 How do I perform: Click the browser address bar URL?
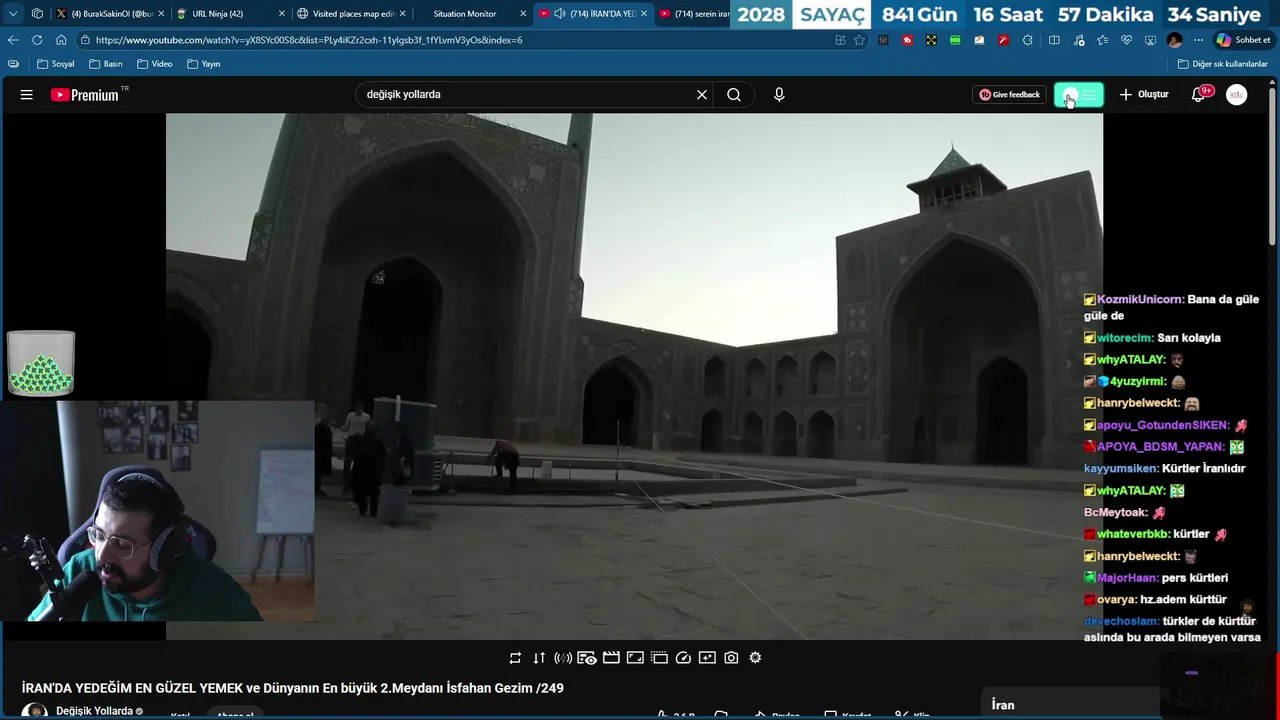309,40
